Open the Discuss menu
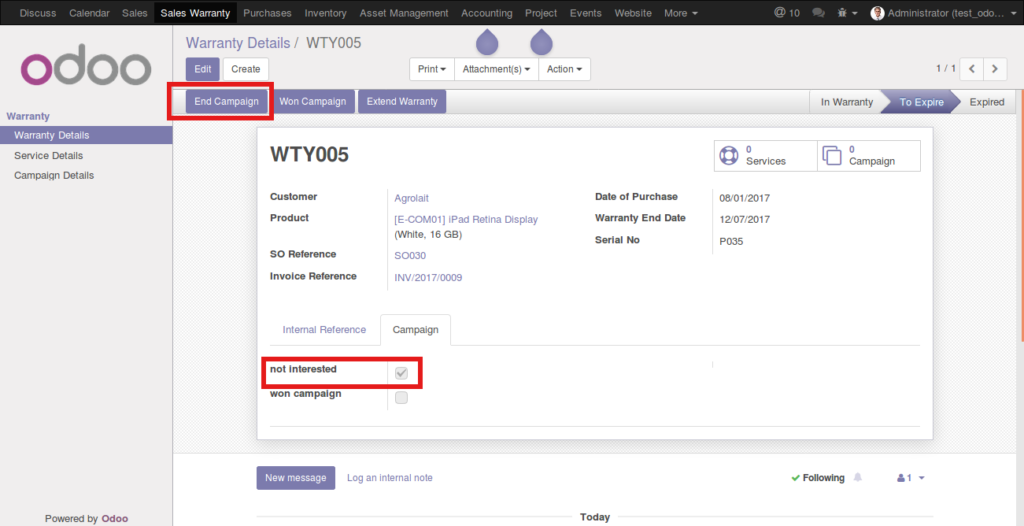The height and width of the screenshot is (526, 1024). click(38, 12)
